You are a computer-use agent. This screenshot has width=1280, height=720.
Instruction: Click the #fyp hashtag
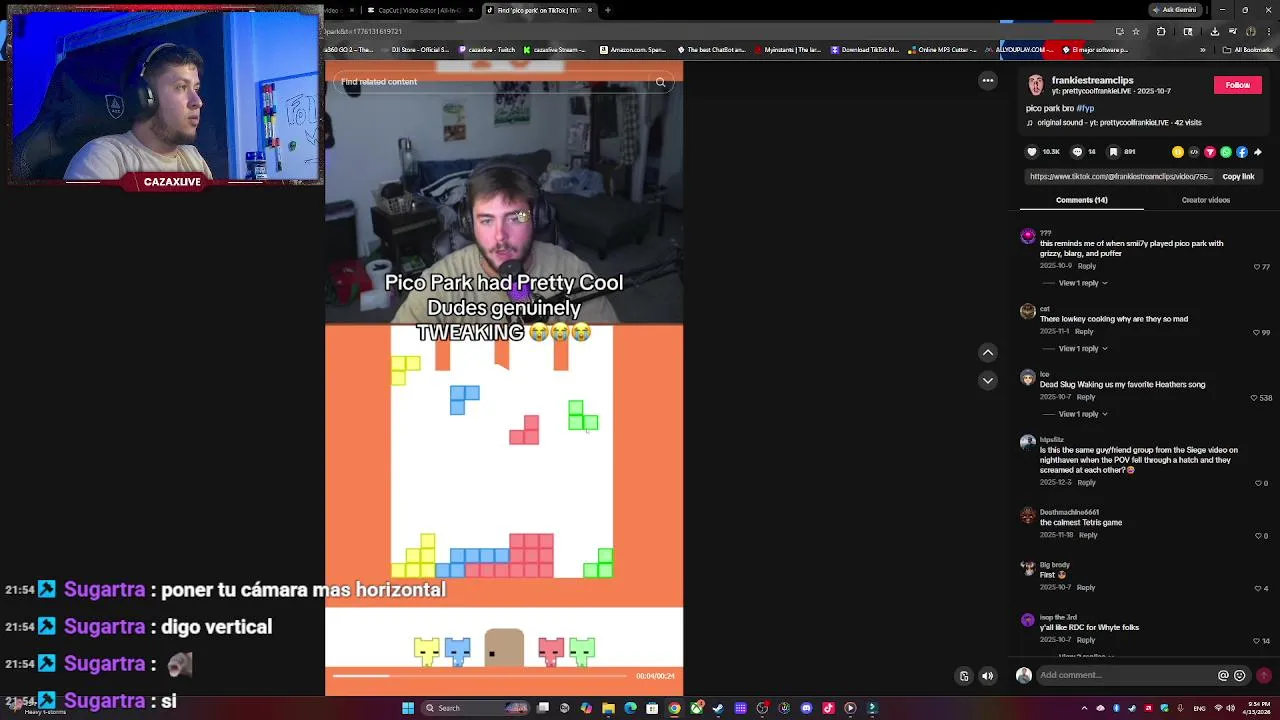pos(1085,108)
